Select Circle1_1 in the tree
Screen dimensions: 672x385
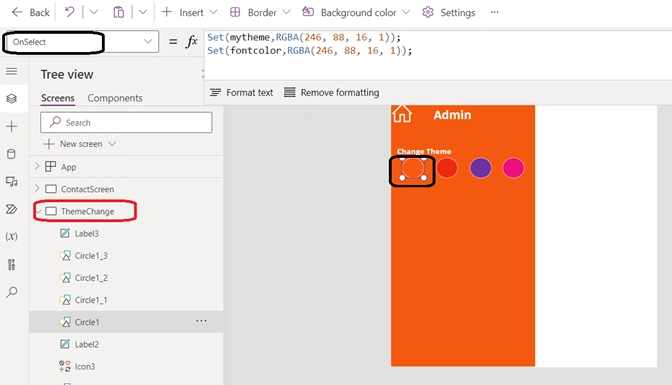91,300
